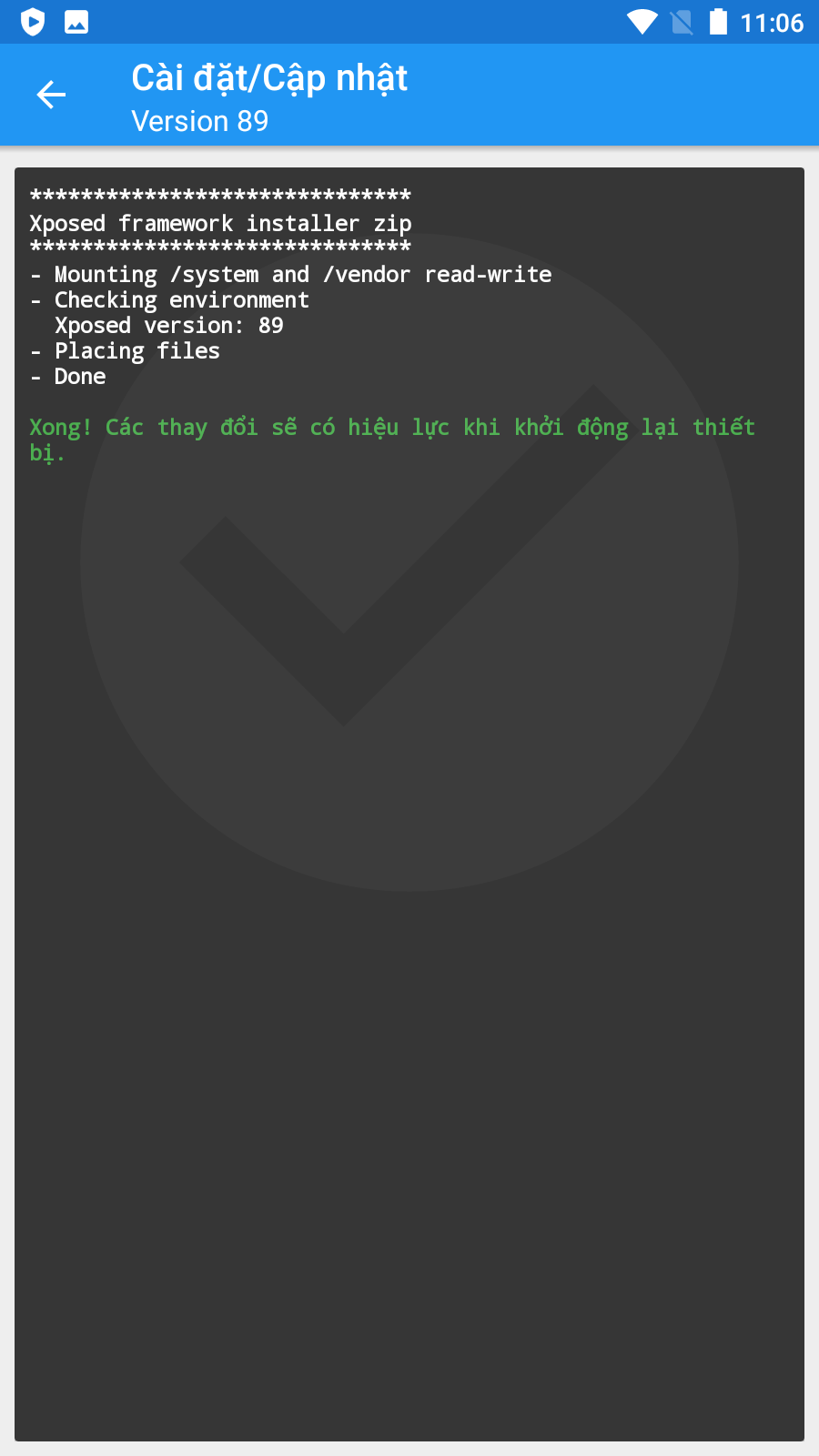This screenshot has height=1456, width=819.
Task: Tap the 'Xposed version: 89' log line
Action: coord(169,326)
